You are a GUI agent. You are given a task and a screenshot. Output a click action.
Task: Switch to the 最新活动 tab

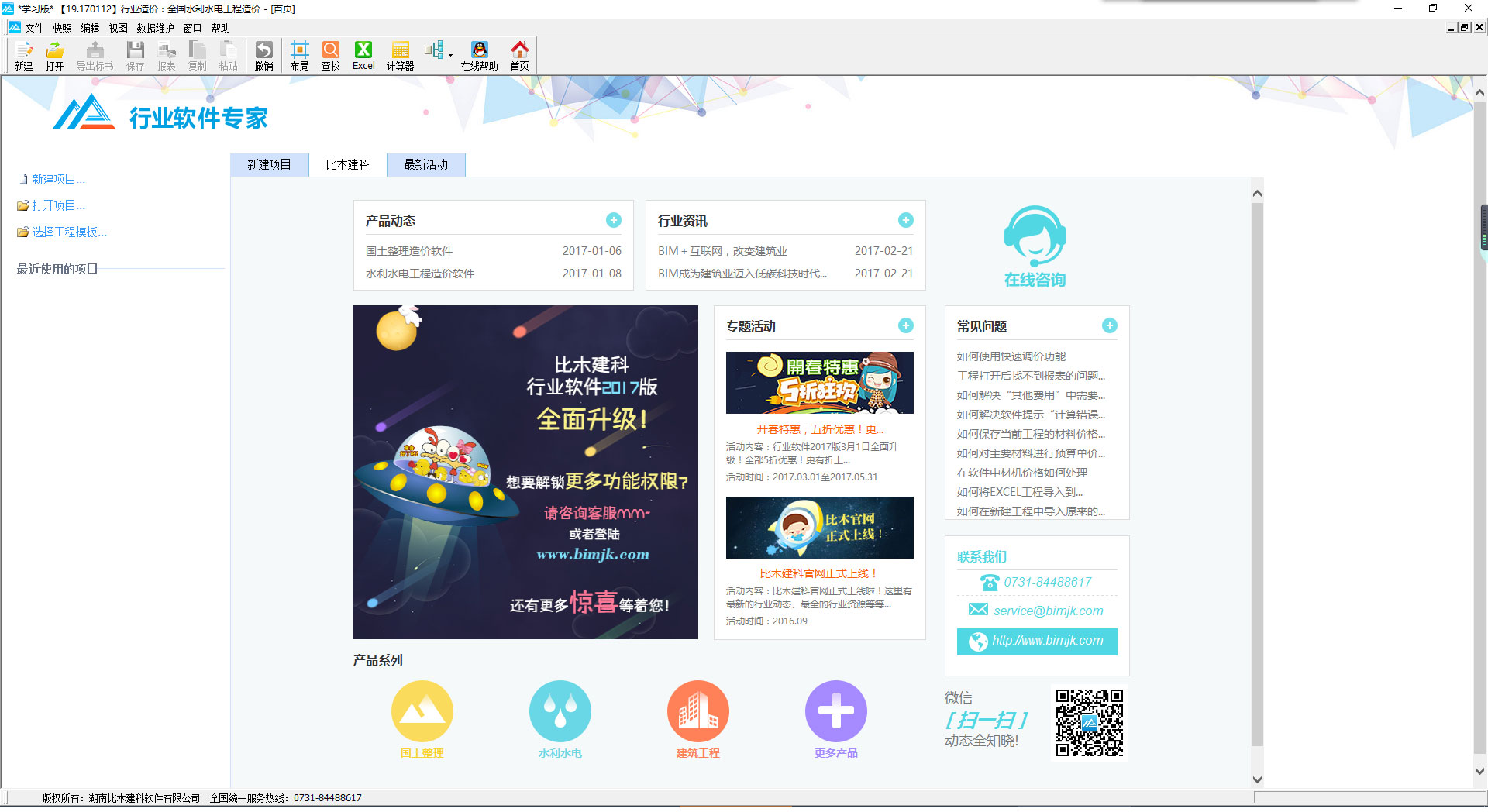425,164
